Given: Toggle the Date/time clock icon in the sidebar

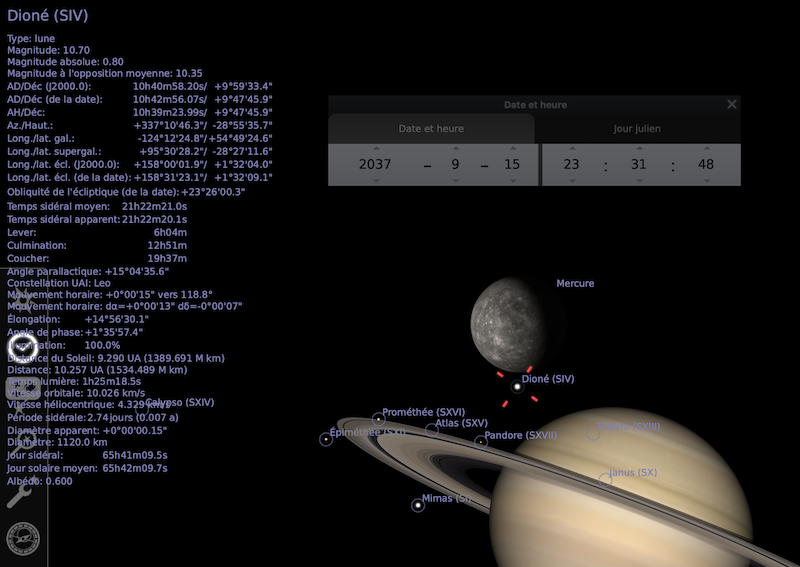Looking at the screenshot, I should [23, 348].
